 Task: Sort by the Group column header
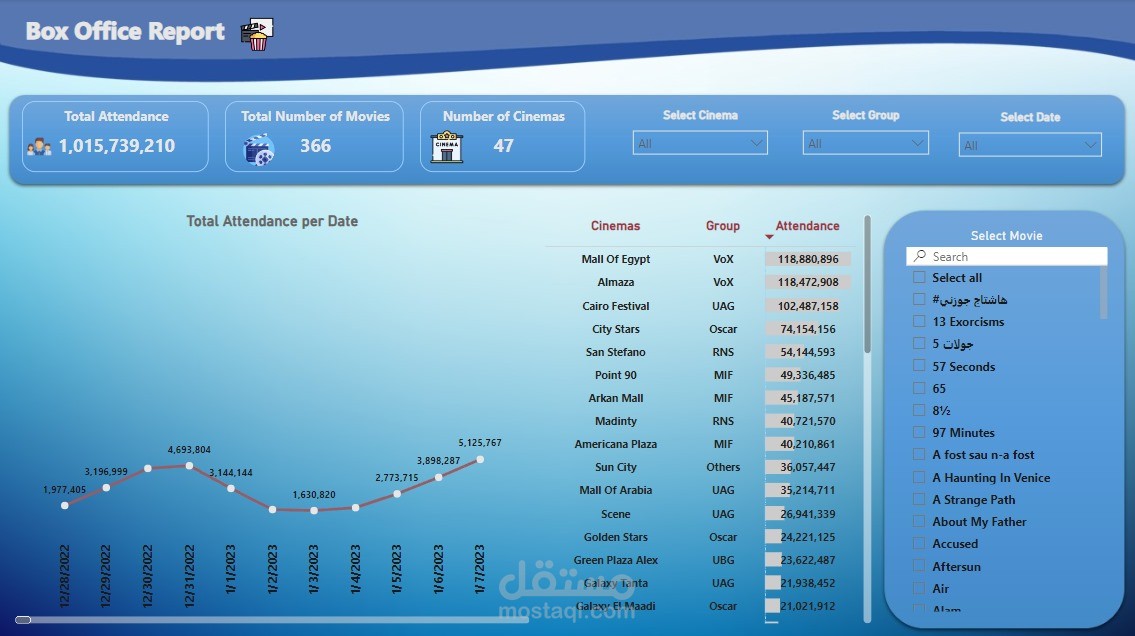(722, 226)
